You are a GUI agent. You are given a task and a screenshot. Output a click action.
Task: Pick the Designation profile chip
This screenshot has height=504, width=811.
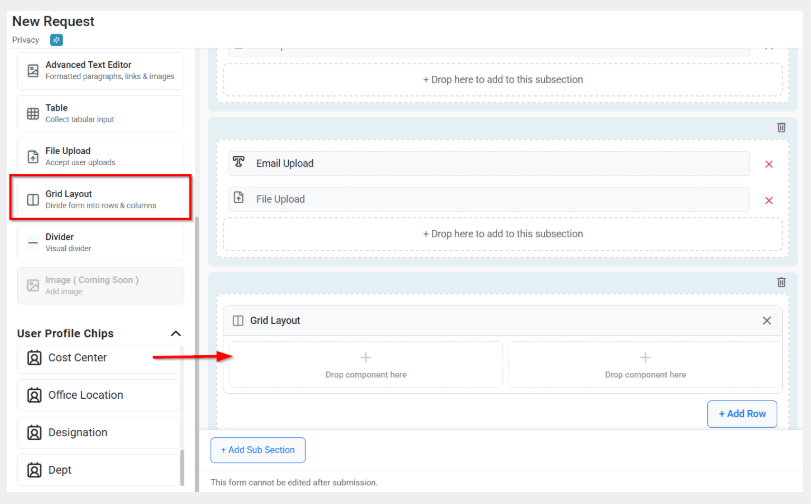[100, 433]
